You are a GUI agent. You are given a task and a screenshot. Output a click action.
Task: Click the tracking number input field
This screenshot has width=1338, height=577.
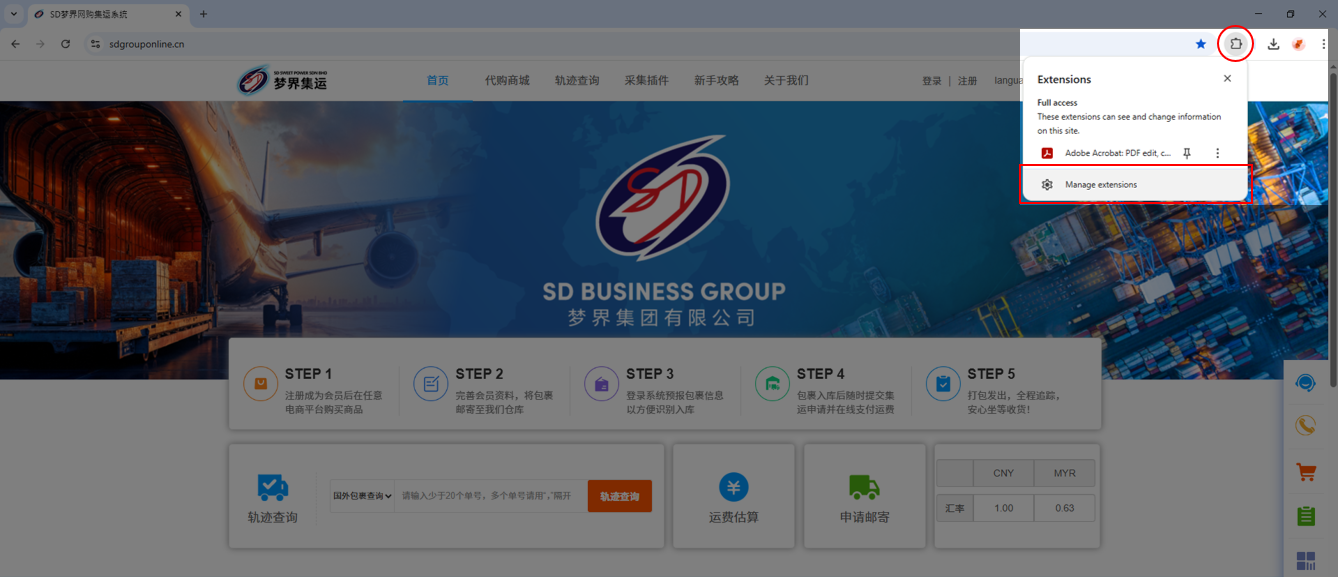(492, 496)
